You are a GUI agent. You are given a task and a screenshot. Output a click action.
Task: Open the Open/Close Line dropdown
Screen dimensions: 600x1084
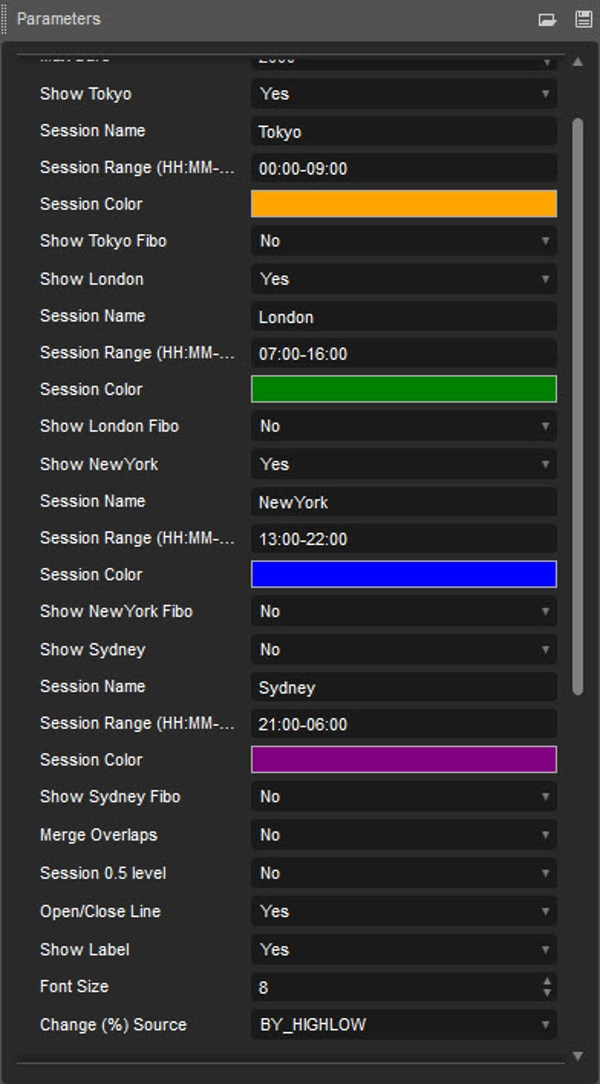coord(404,910)
